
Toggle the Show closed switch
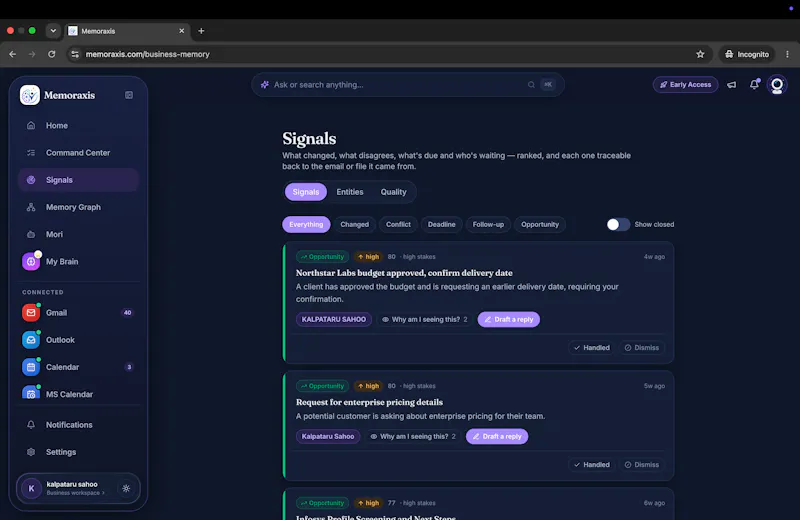(x=618, y=225)
